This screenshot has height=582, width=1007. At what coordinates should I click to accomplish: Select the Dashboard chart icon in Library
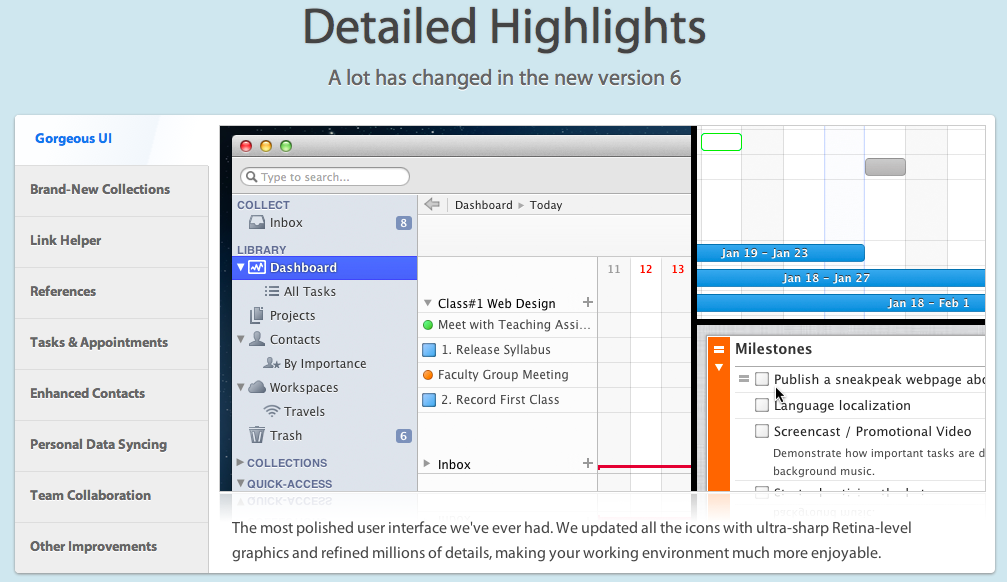(257, 267)
